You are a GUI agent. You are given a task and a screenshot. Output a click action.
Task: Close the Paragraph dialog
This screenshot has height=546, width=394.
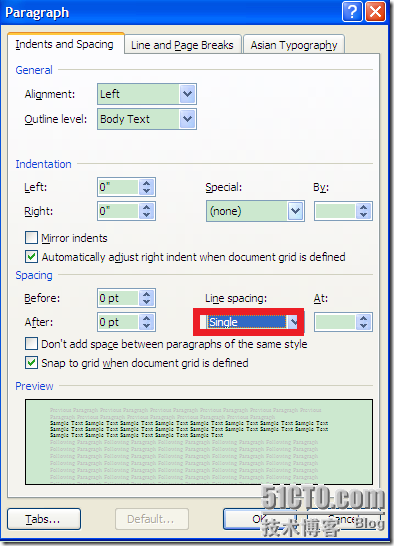376,12
